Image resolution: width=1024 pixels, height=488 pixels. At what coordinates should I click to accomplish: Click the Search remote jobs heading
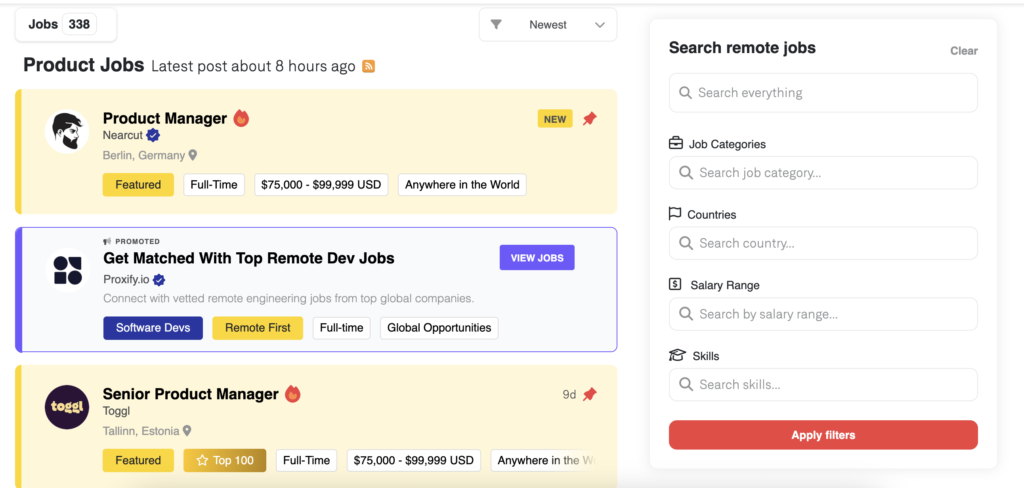pos(742,48)
